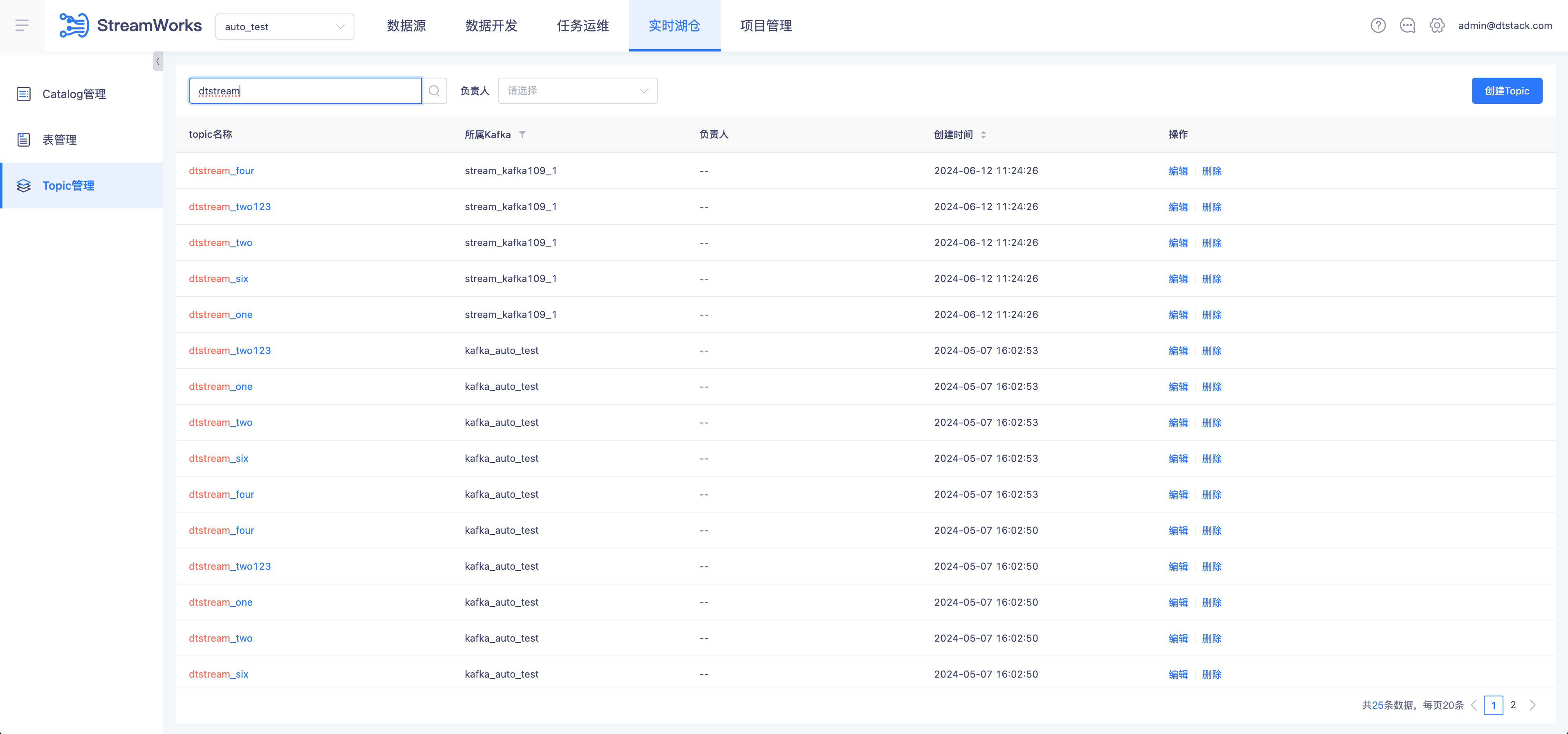Collapse the left sidebar panel

tap(158, 61)
